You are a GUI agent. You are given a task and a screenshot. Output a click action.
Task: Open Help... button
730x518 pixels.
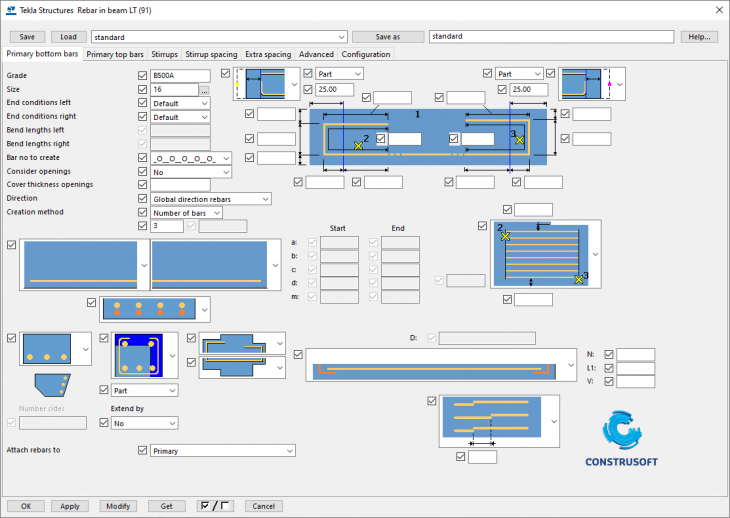(699, 37)
